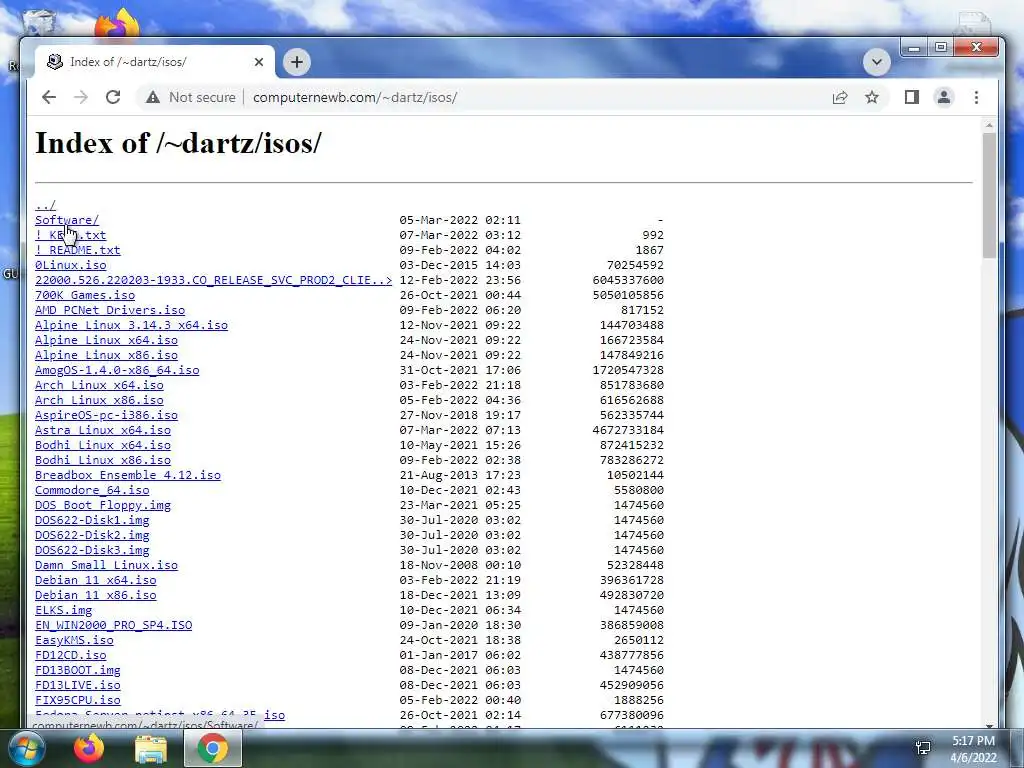Download Breadbox Ensemble 4.12.iso
The height and width of the screenshot is (768, 1024).
128,475
